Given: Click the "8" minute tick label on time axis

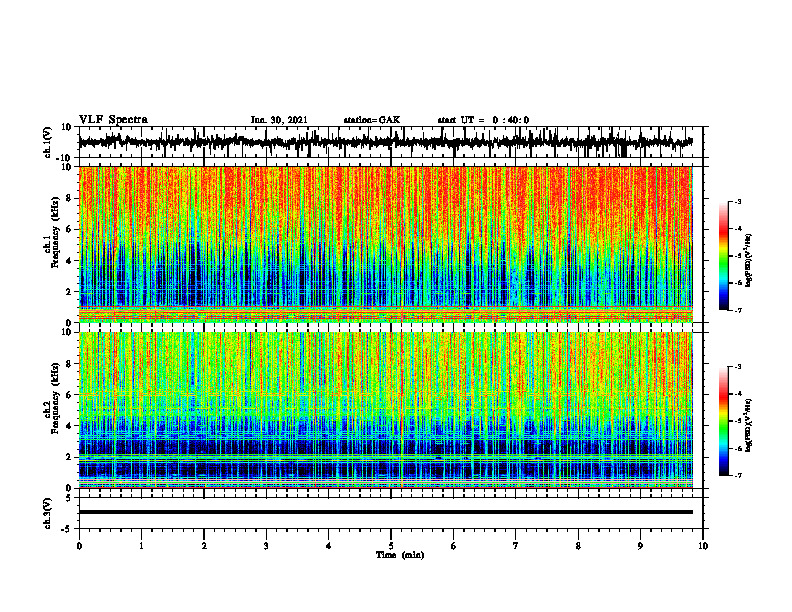Looking at the screenshot, I should [x=578, y=546].
